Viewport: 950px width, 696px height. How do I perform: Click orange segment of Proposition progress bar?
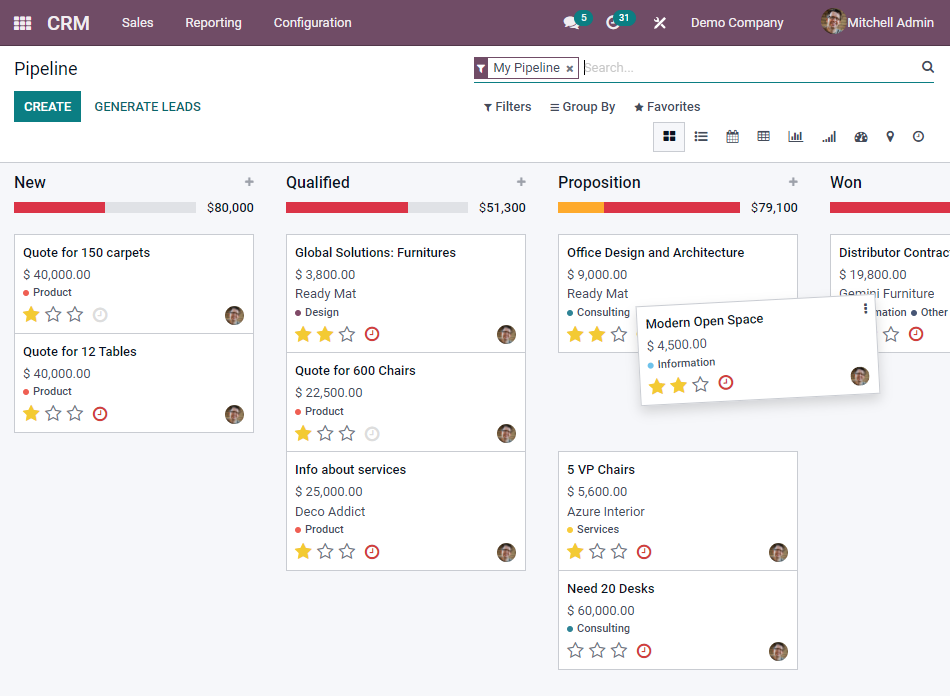tap(580, 208)
